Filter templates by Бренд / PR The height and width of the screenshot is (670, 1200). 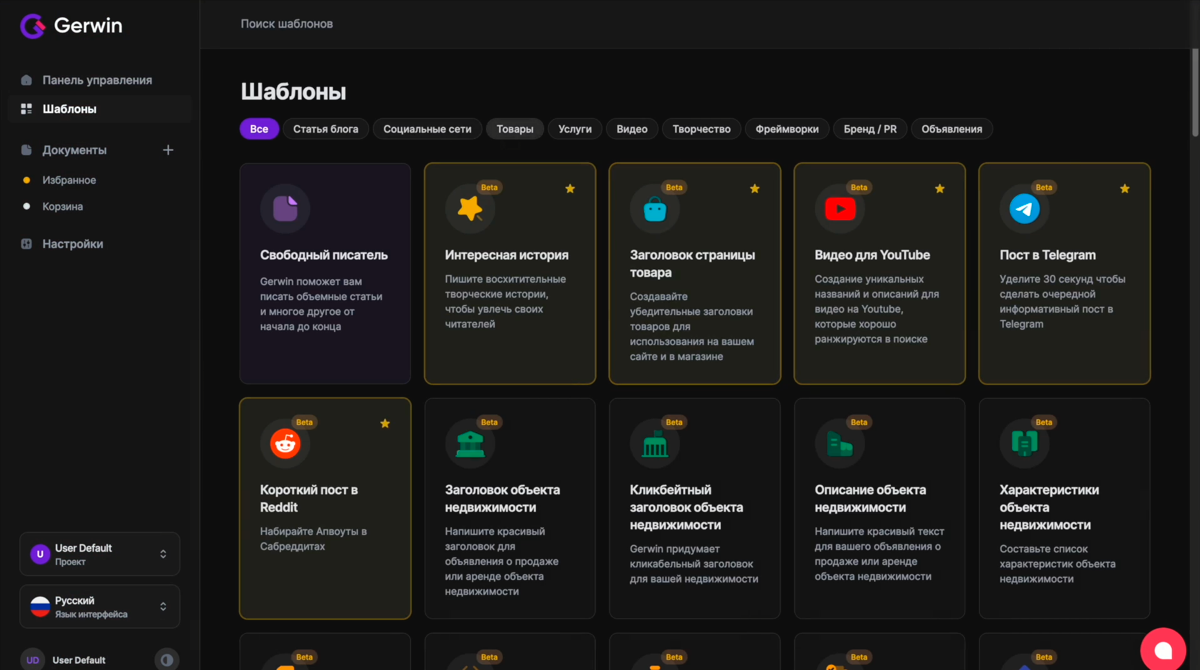[x=870, y=129]
